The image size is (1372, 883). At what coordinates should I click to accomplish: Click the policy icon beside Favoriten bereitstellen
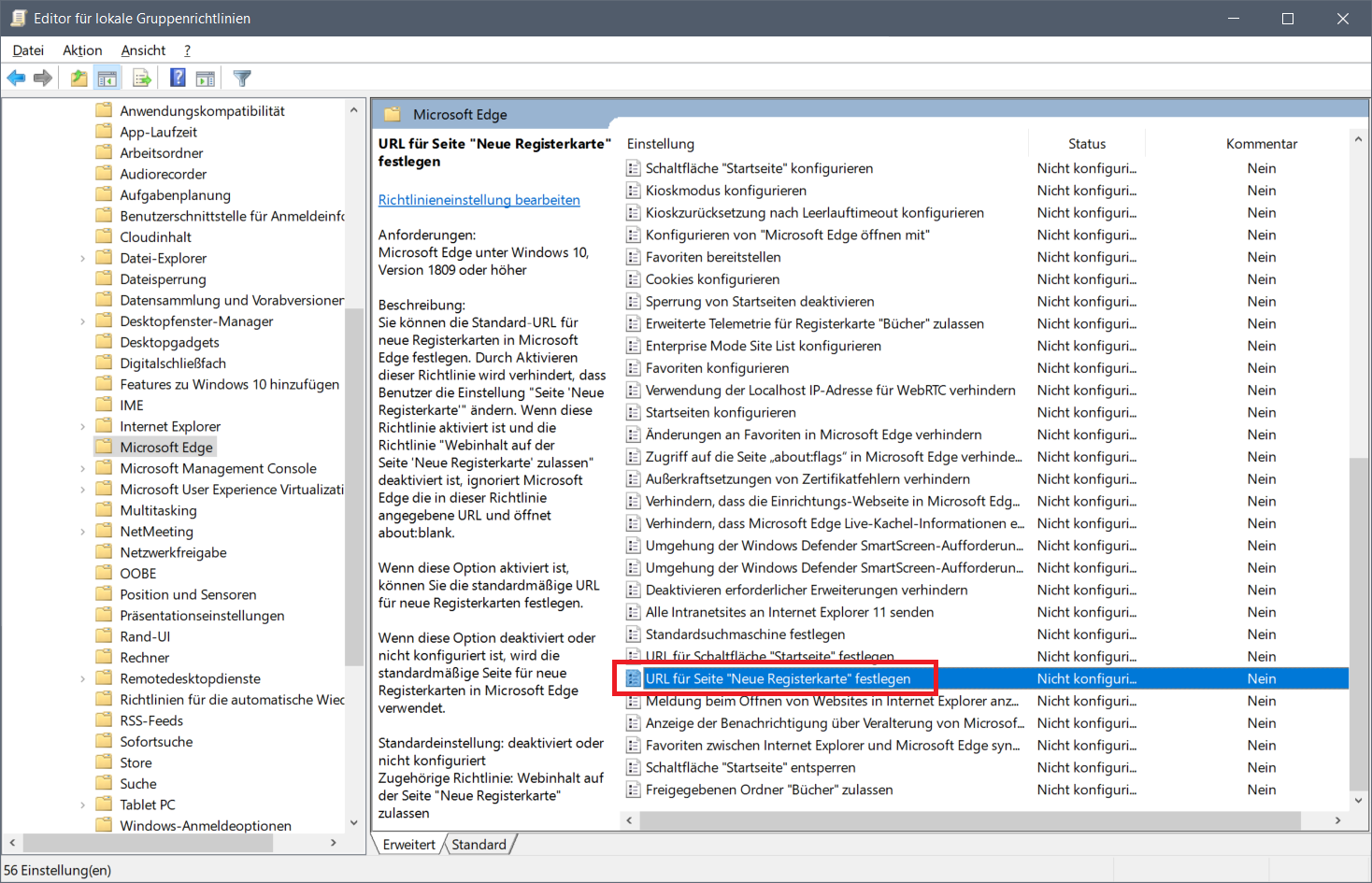pos(634,257)
